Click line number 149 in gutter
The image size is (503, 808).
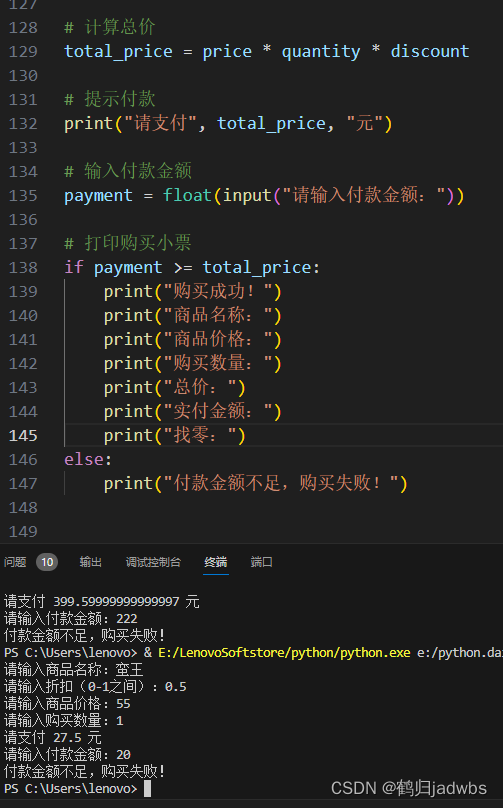[x=23, y=531]
